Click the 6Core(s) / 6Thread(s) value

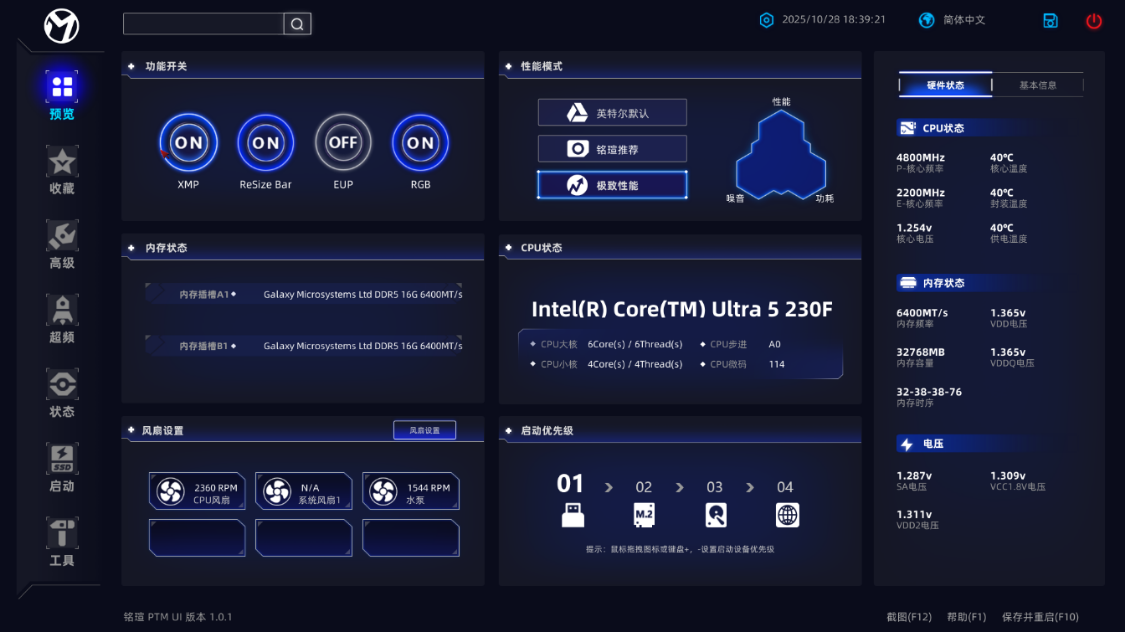[635, 344]
